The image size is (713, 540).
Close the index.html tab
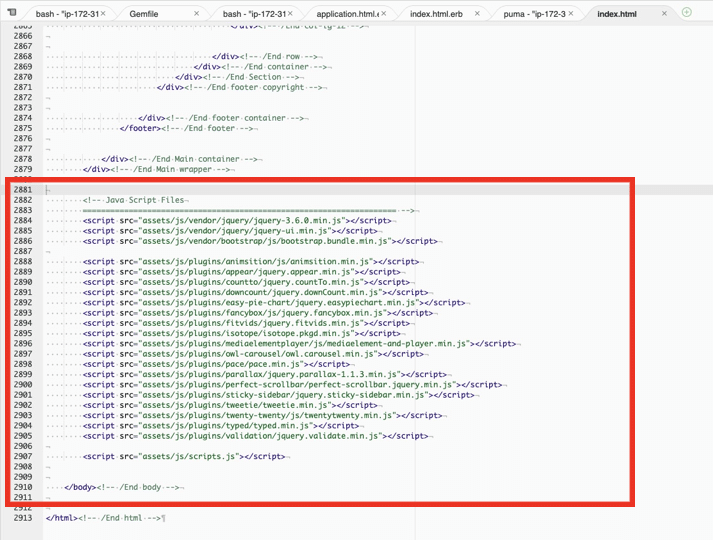pyautogui.click(x=664, y=14)
